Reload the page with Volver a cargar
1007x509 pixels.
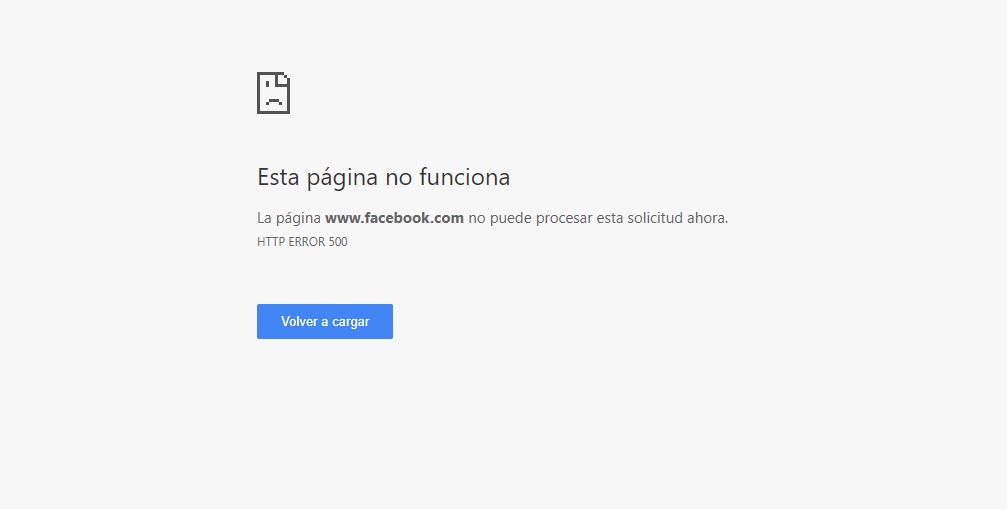tap(325, 322)
